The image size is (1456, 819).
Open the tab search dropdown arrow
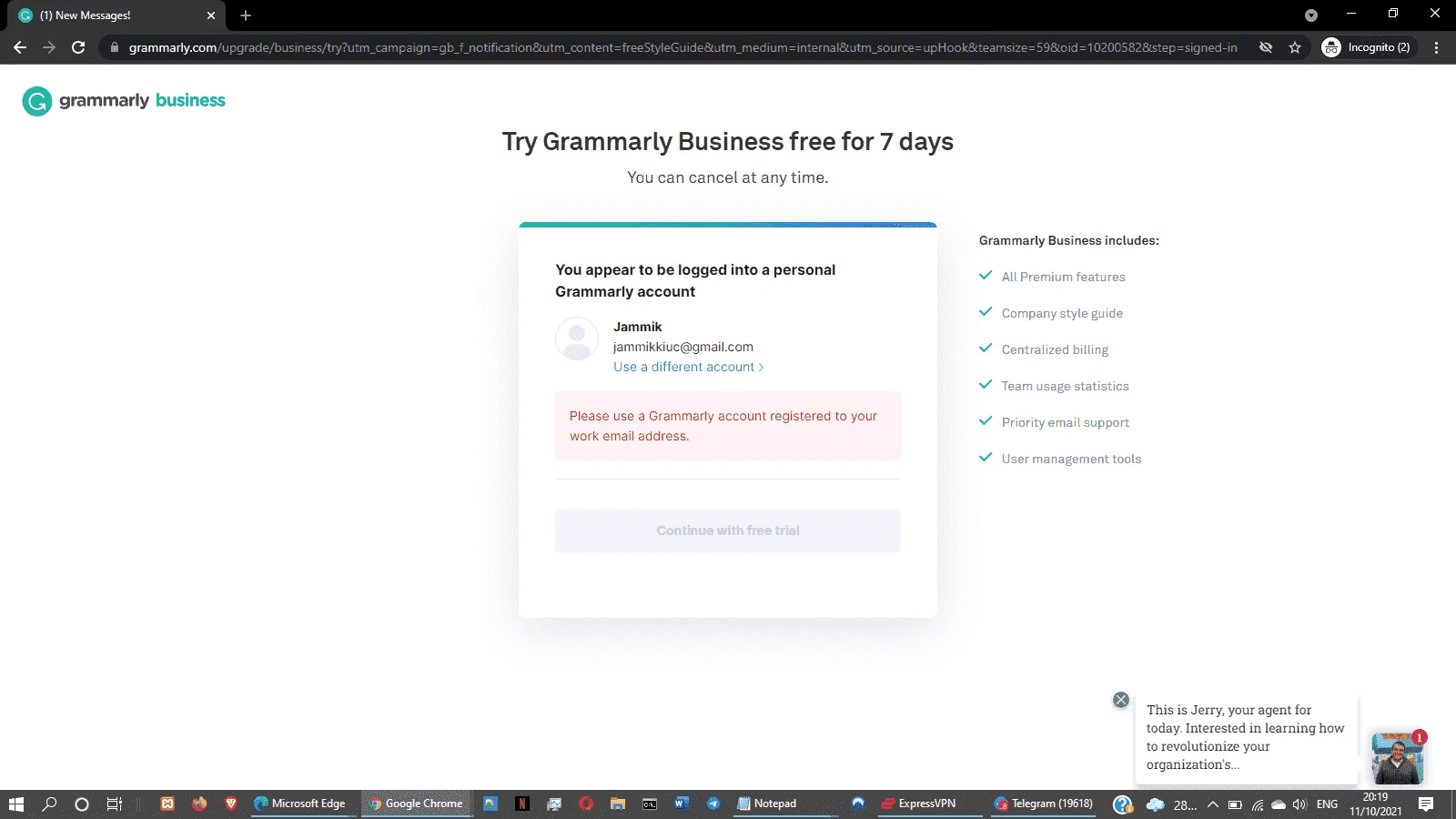[1311, 15]
